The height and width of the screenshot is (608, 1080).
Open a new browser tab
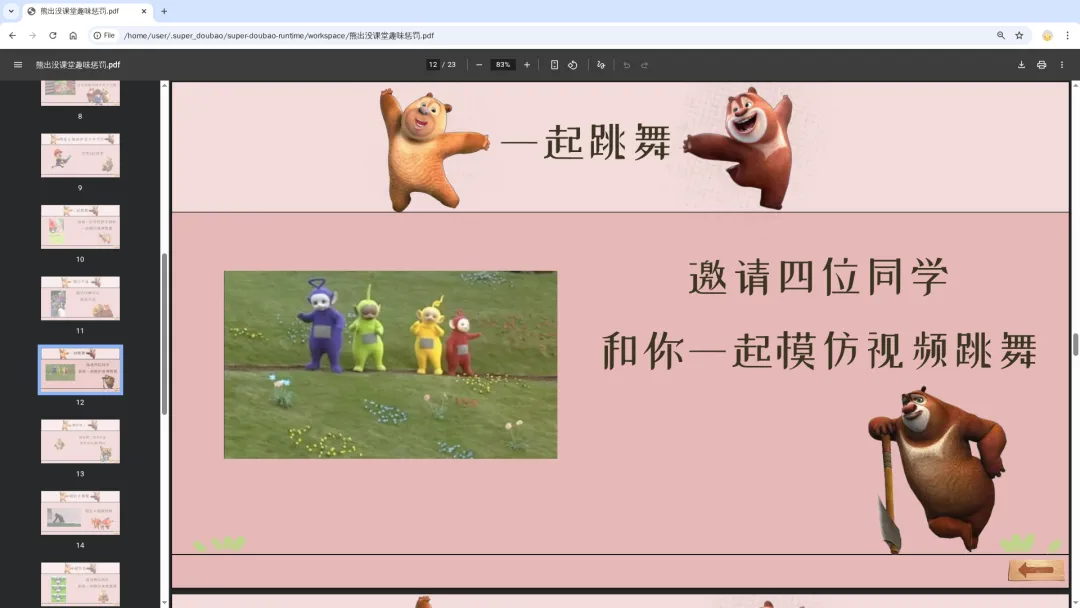164,11
